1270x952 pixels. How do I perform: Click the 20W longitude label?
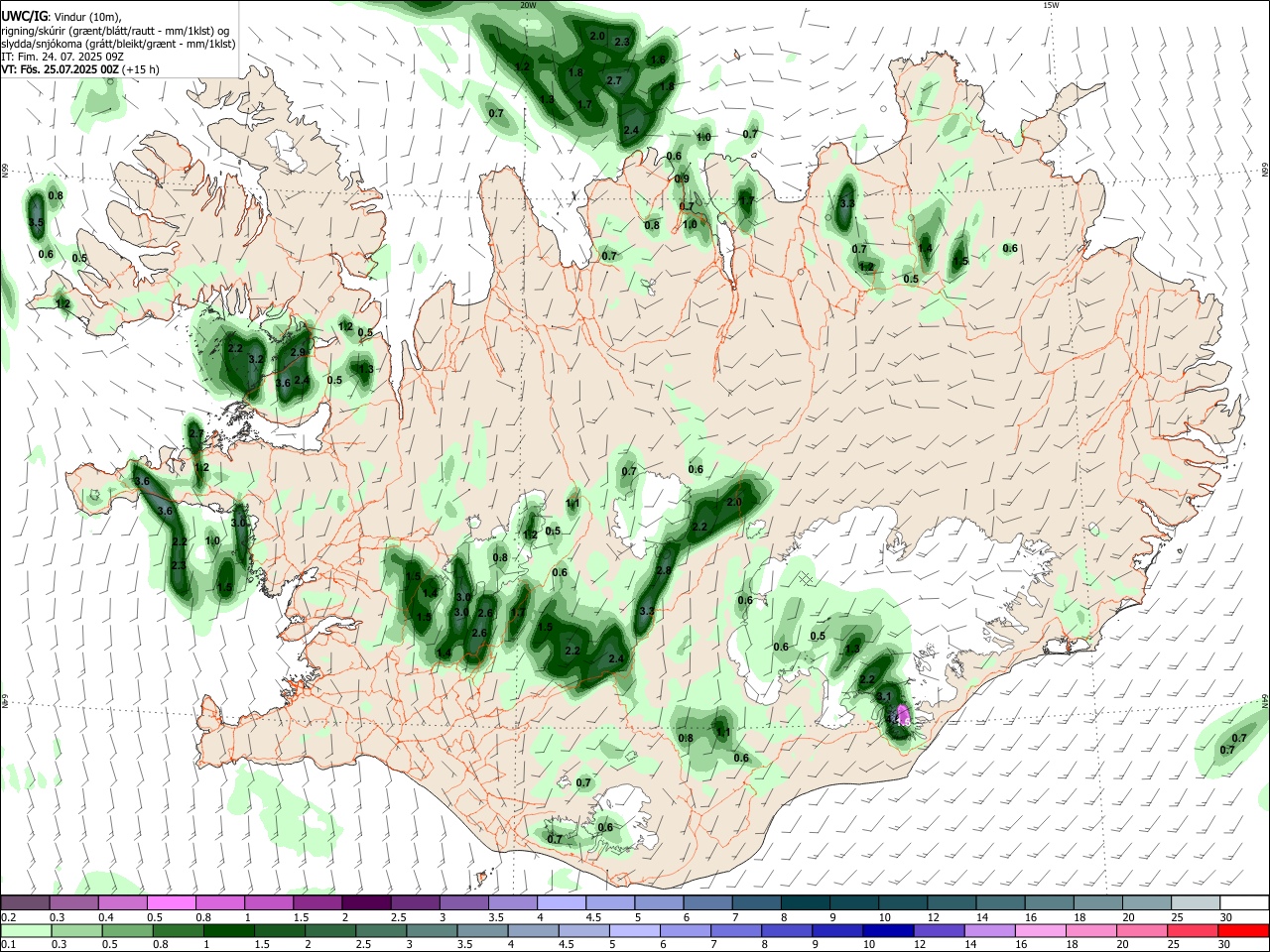529,5
